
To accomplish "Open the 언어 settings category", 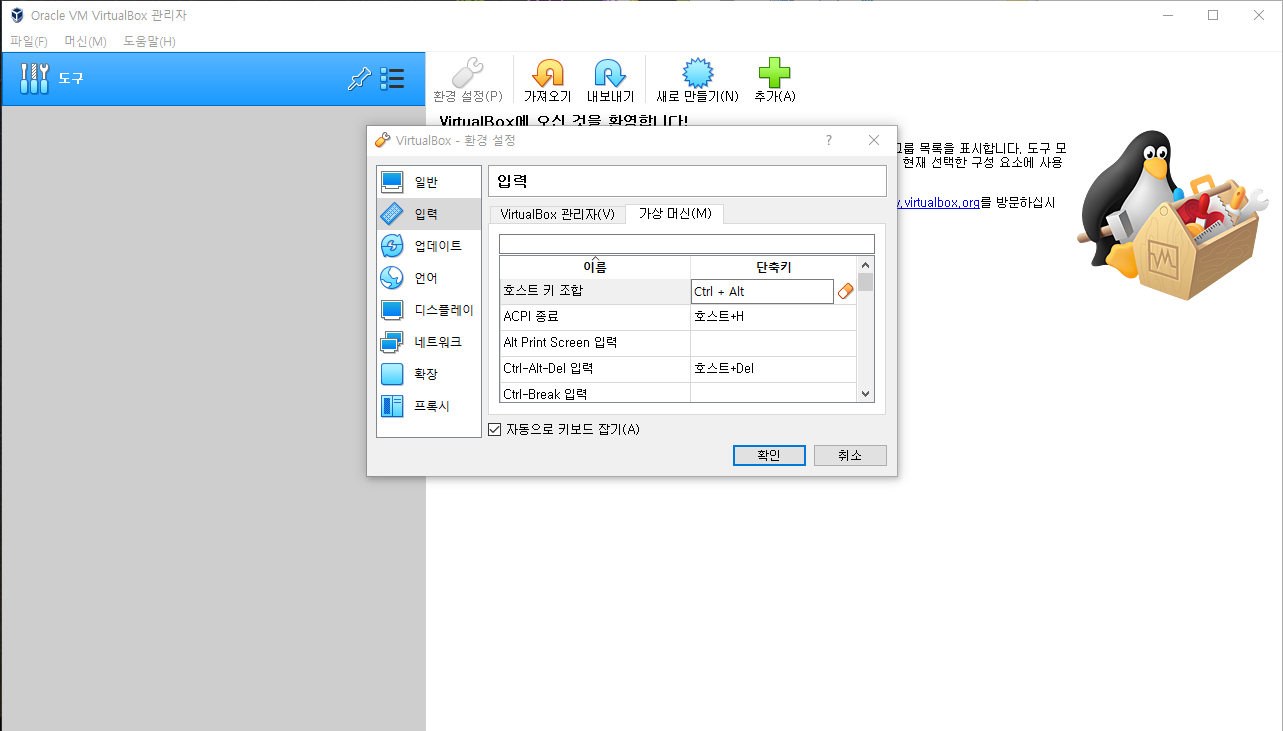I will [x=428, y=278].
